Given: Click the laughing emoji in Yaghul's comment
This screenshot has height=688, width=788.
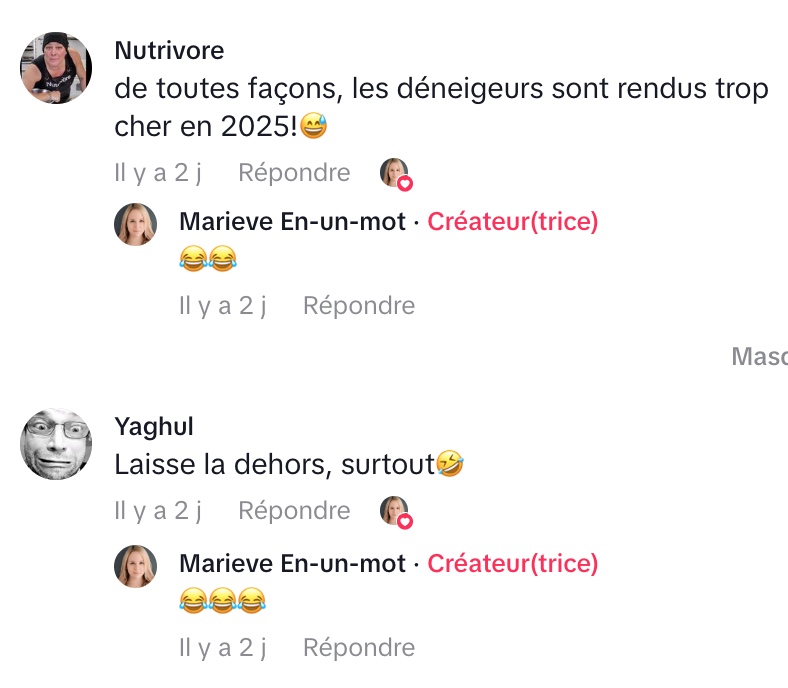Looking at the screenshot, I should pyautogui.click(x=451, y=464).
